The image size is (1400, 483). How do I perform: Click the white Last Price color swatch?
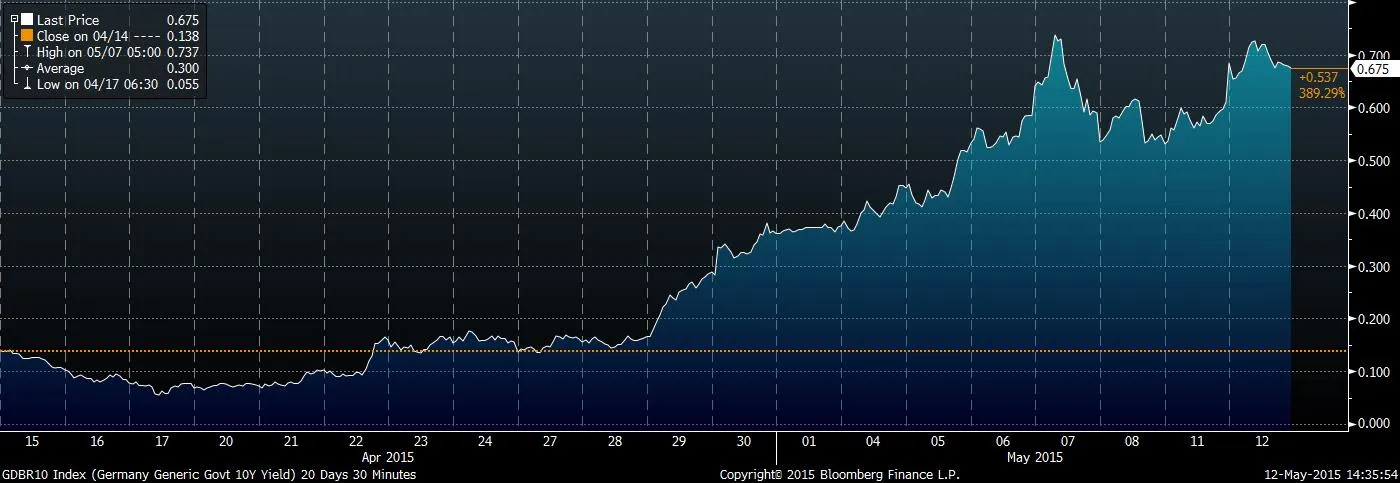[x=26, y=19]
